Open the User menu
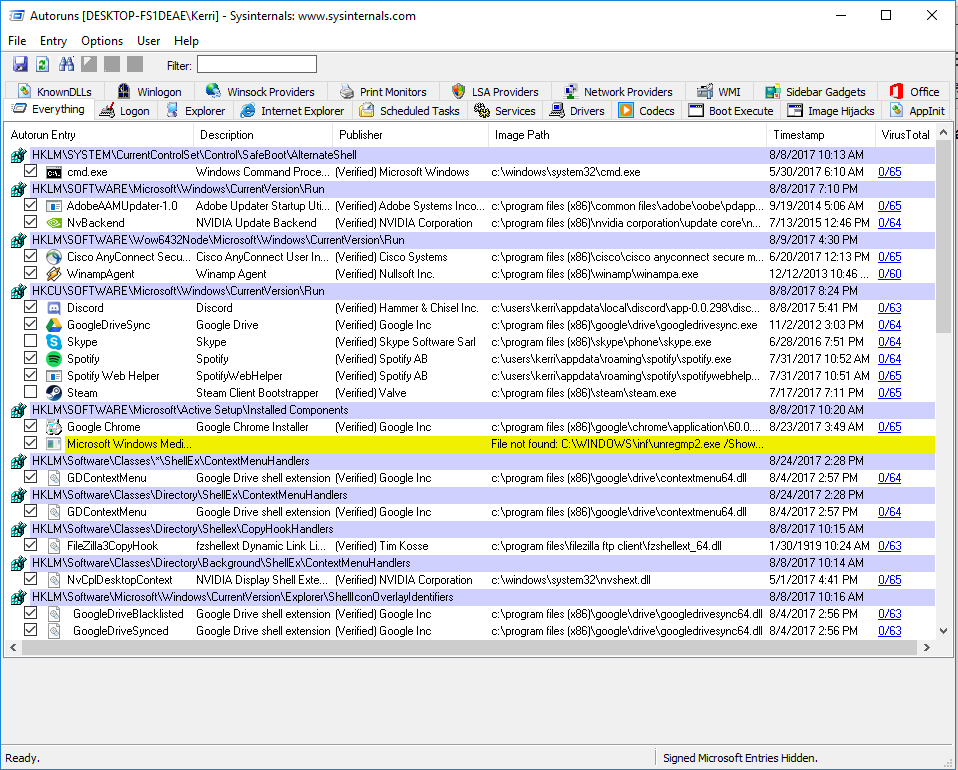This screenshot has width=958, height=770. [148, 41]
